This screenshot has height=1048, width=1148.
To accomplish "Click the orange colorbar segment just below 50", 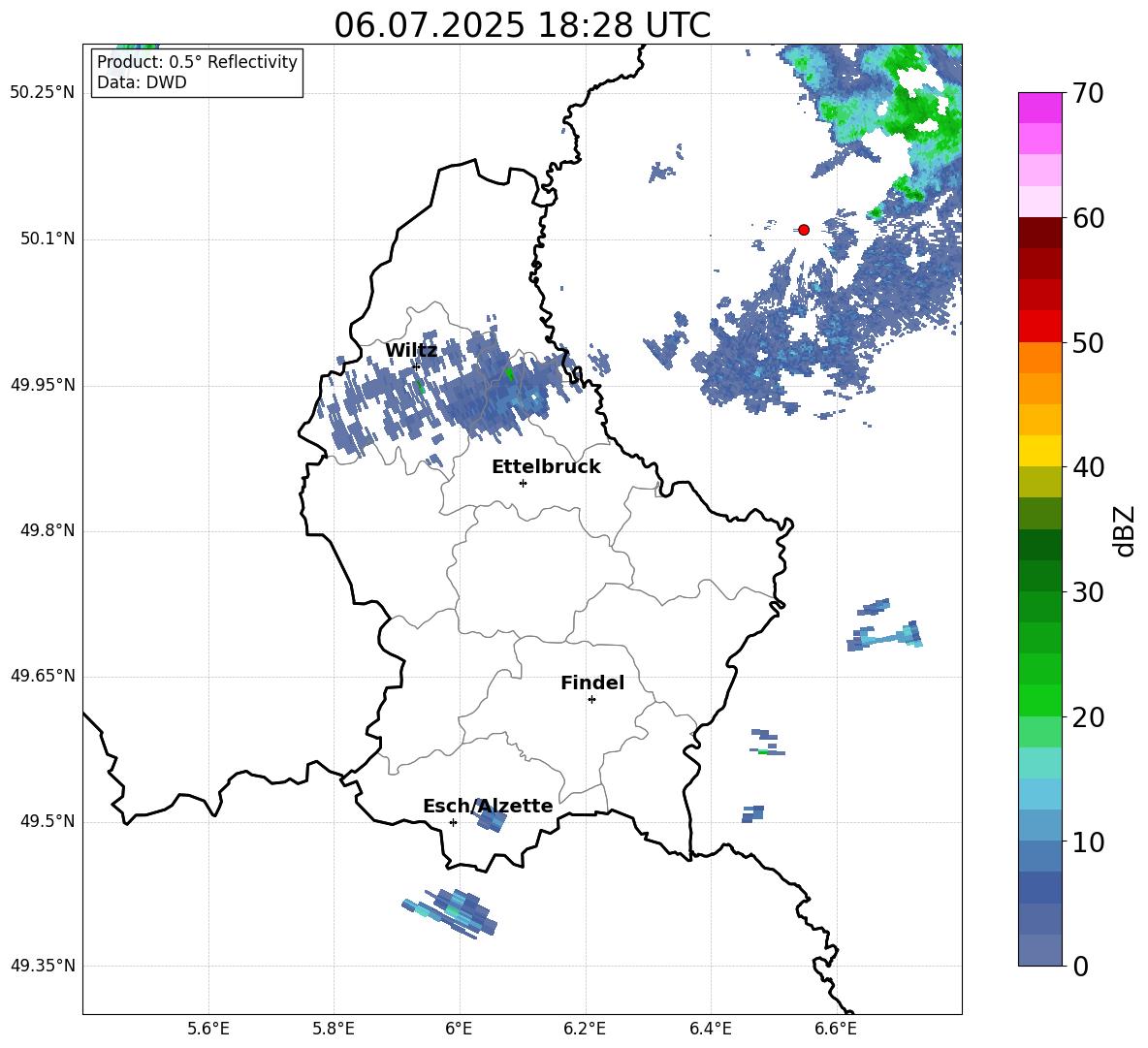I will (1040, 358).
